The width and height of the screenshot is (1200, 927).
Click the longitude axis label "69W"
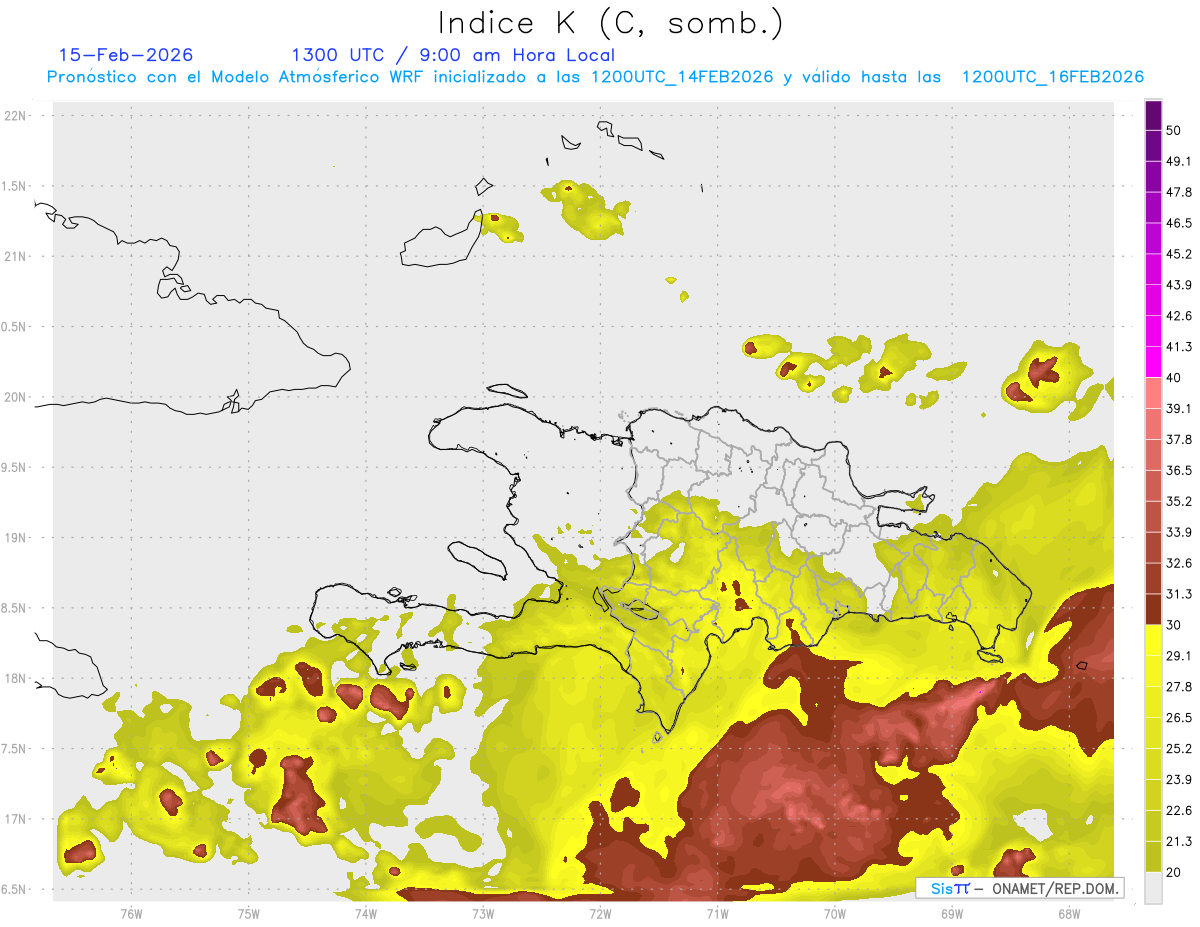click(952, 914)
